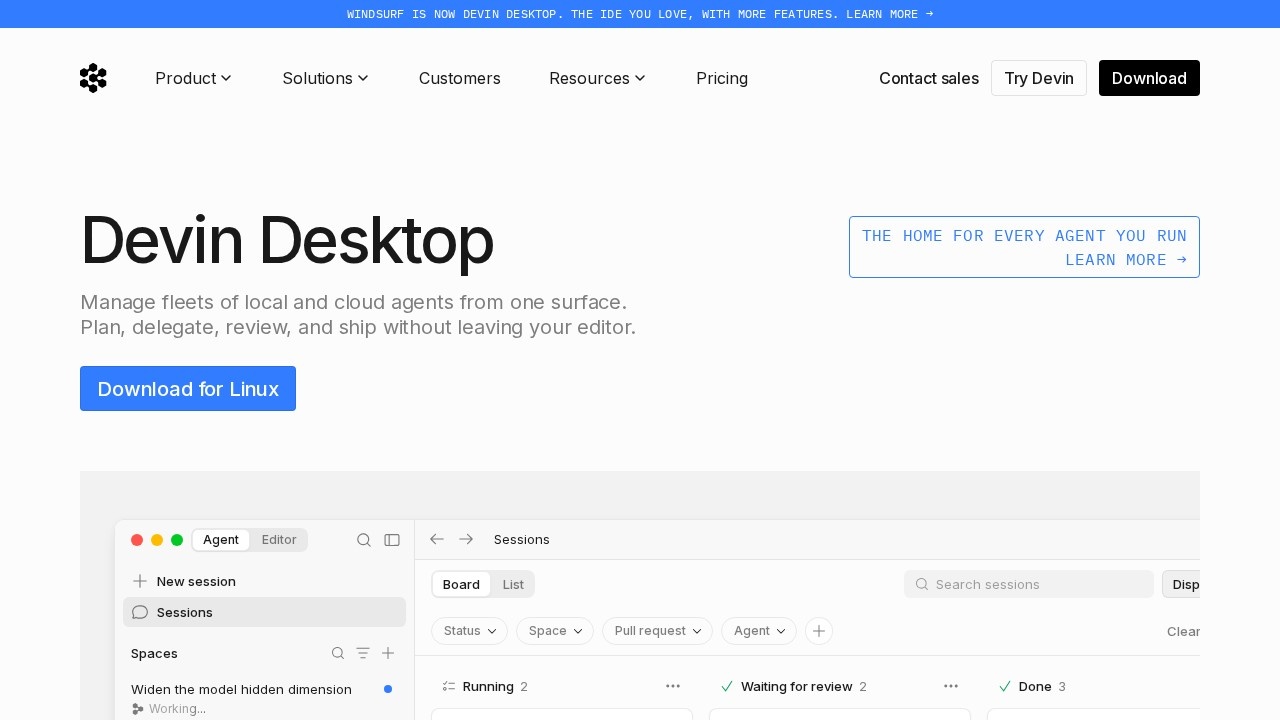The height and width of the screenshot is (720, 1280).
Task: Click the Devin logo in the navbar
Action: click(x=93, y=78)
